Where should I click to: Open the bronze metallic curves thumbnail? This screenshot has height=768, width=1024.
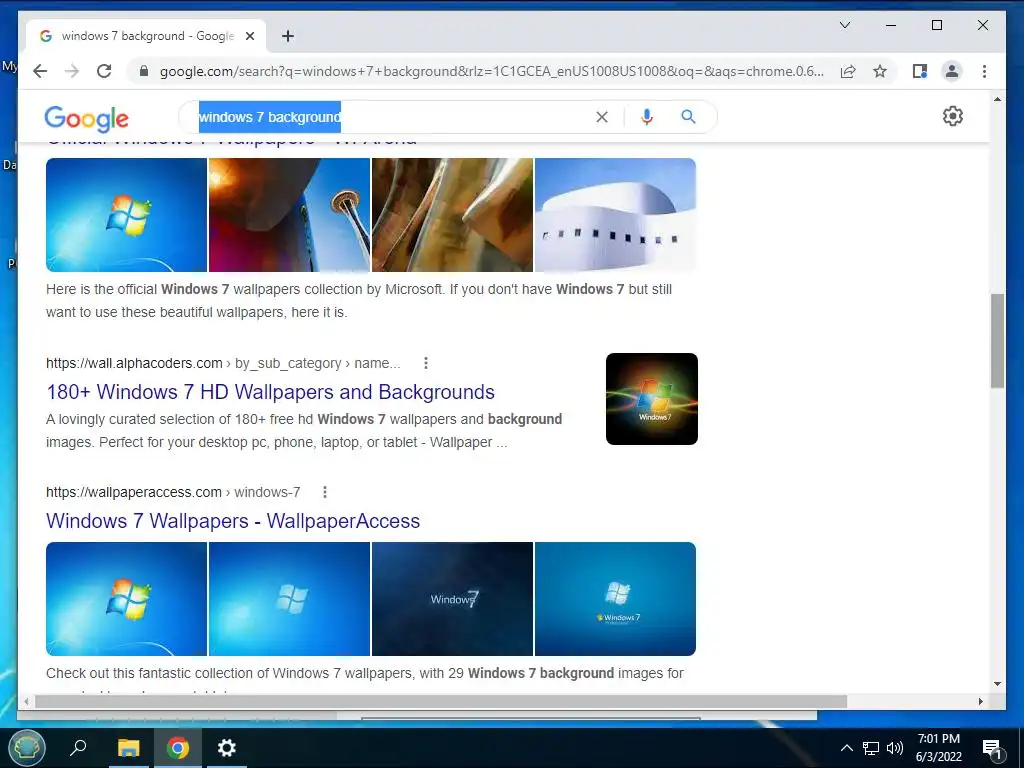[453, 215]
